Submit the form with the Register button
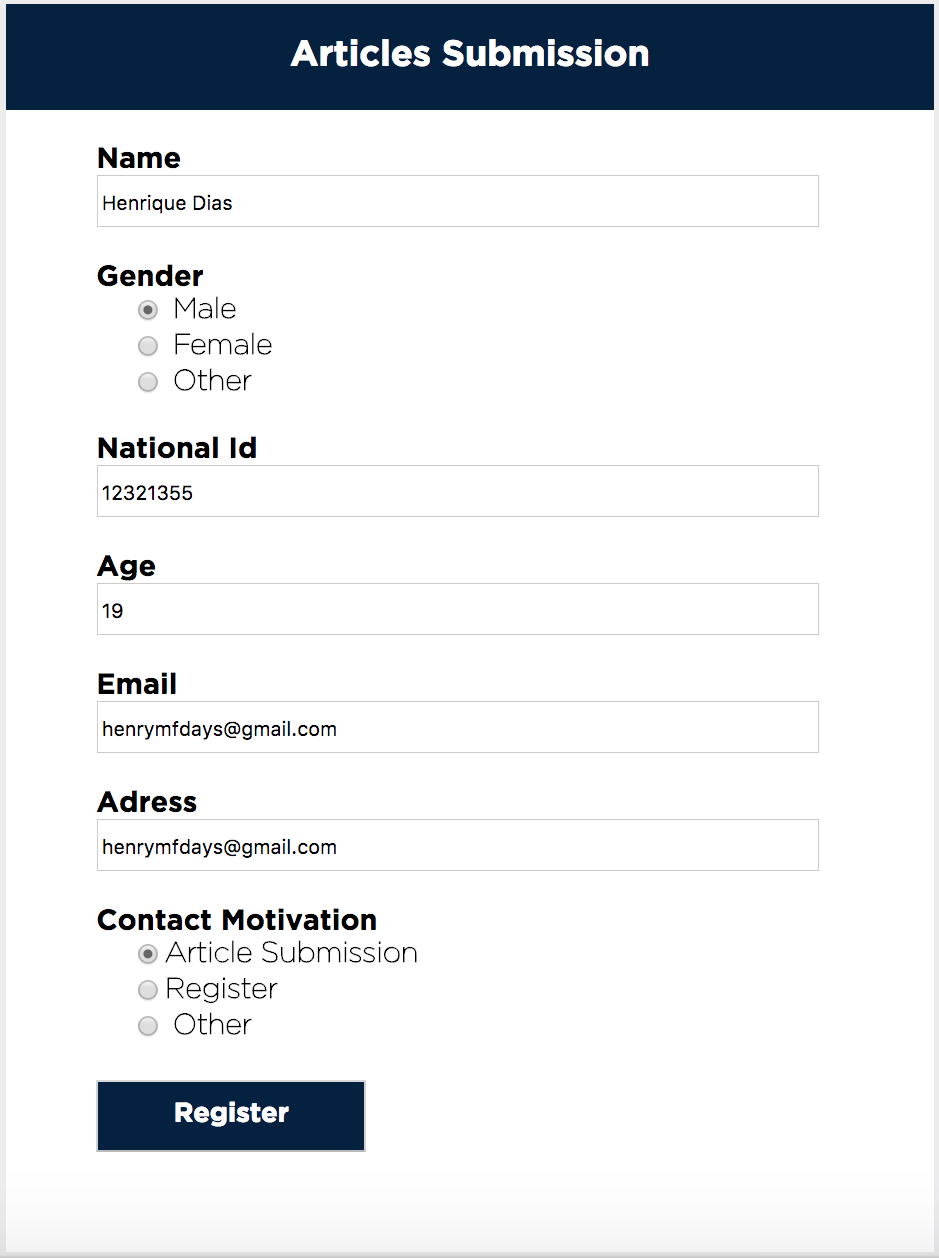 [x=231, y=1116]
